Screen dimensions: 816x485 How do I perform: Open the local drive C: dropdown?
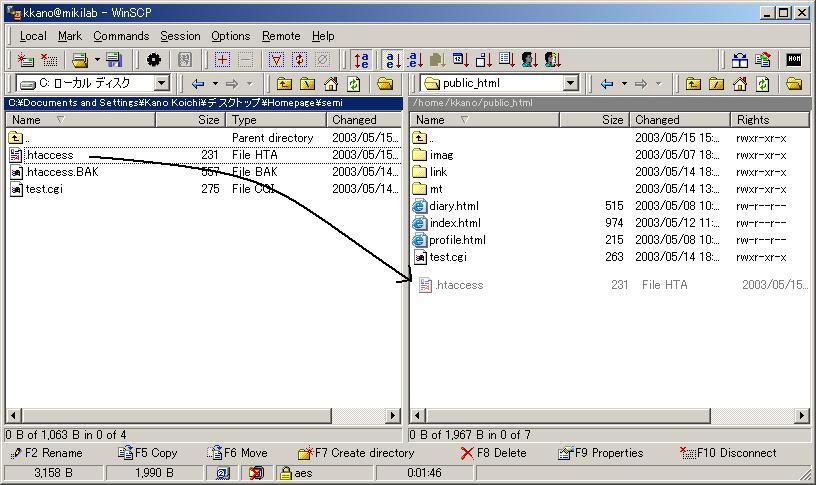pyautogui.click(x=162, y=83)
